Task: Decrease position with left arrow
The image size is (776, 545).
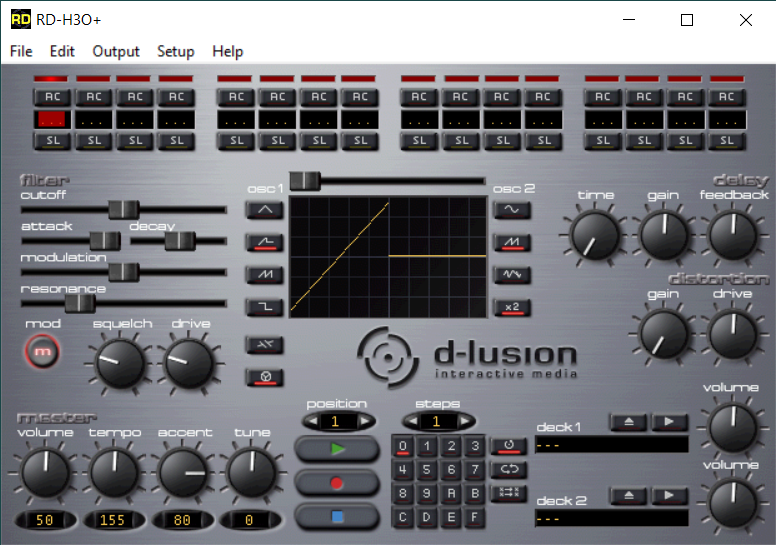Action: pyautogui.click(x=311, y=421)
